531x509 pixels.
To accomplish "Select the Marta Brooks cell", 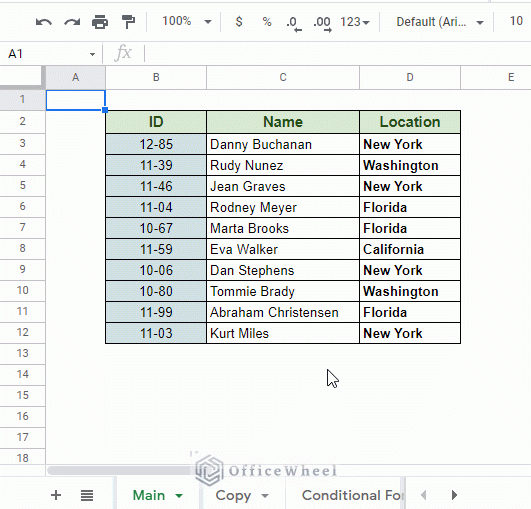I will [x=283, y=228].
